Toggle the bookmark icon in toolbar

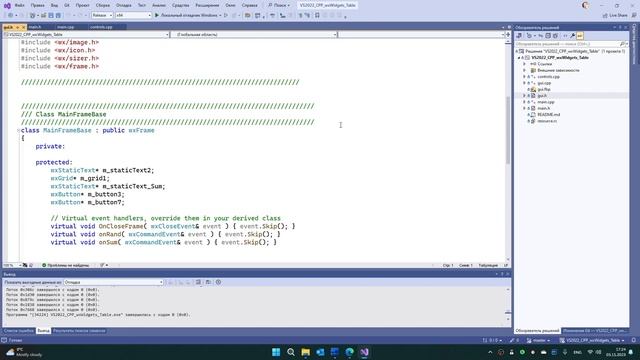click(x=317, y=15)
